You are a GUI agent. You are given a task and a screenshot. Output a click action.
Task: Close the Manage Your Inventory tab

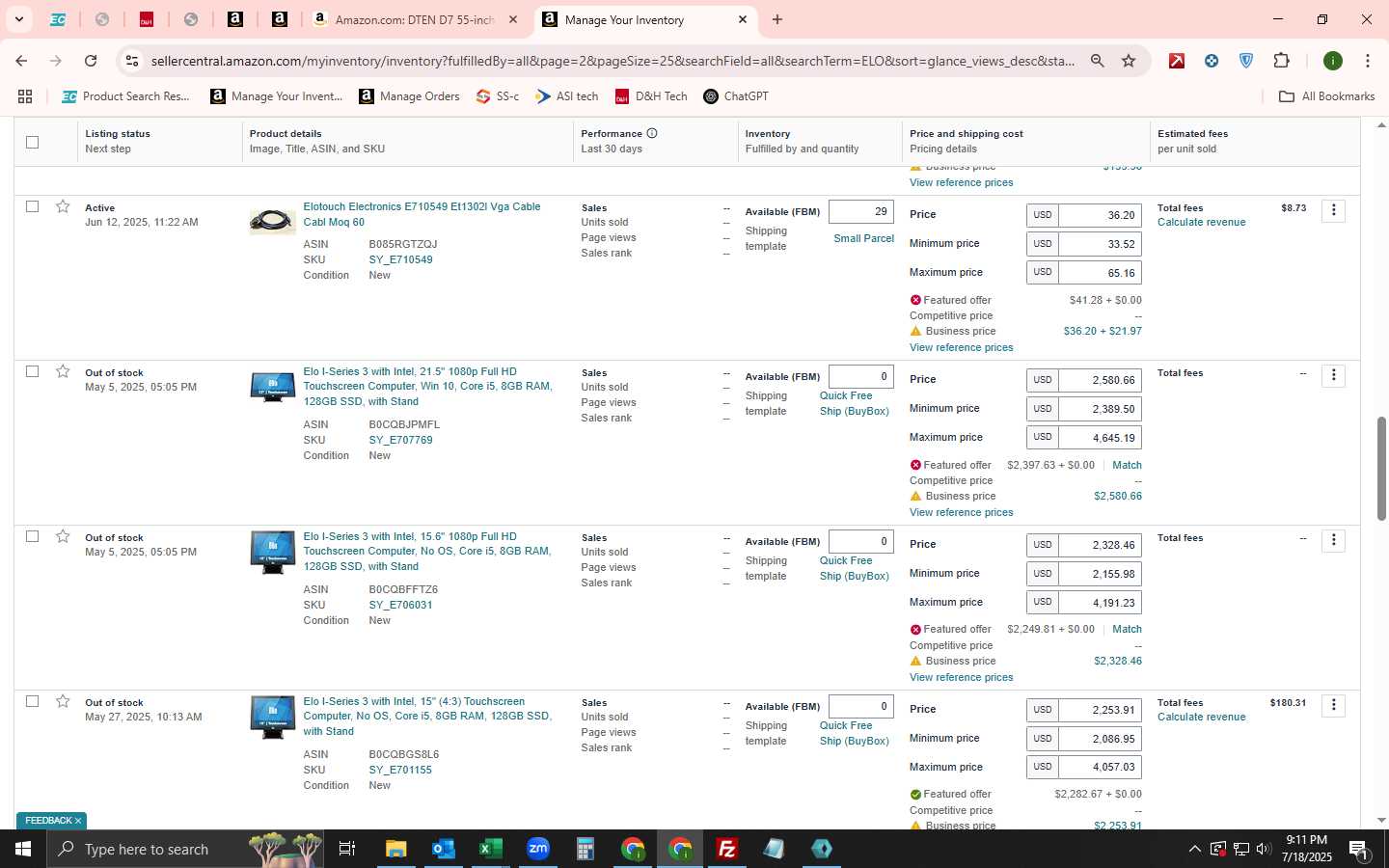click(x=743, y=19)
